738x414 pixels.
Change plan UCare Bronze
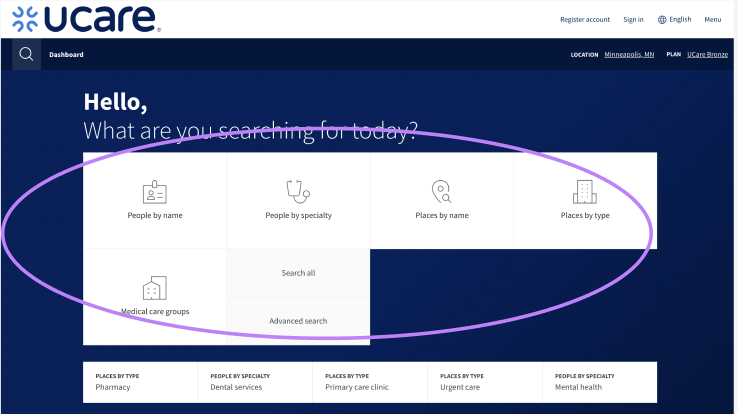[x=707, y=55]
